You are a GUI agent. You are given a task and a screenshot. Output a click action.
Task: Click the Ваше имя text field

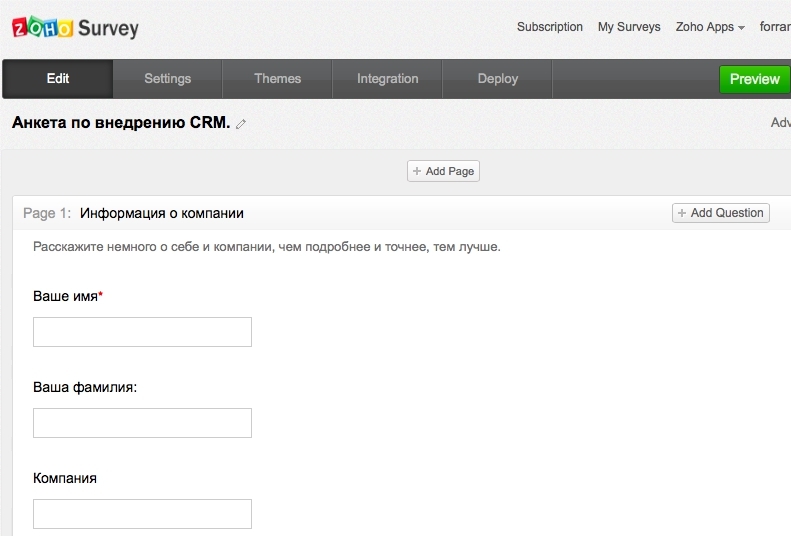142,332
